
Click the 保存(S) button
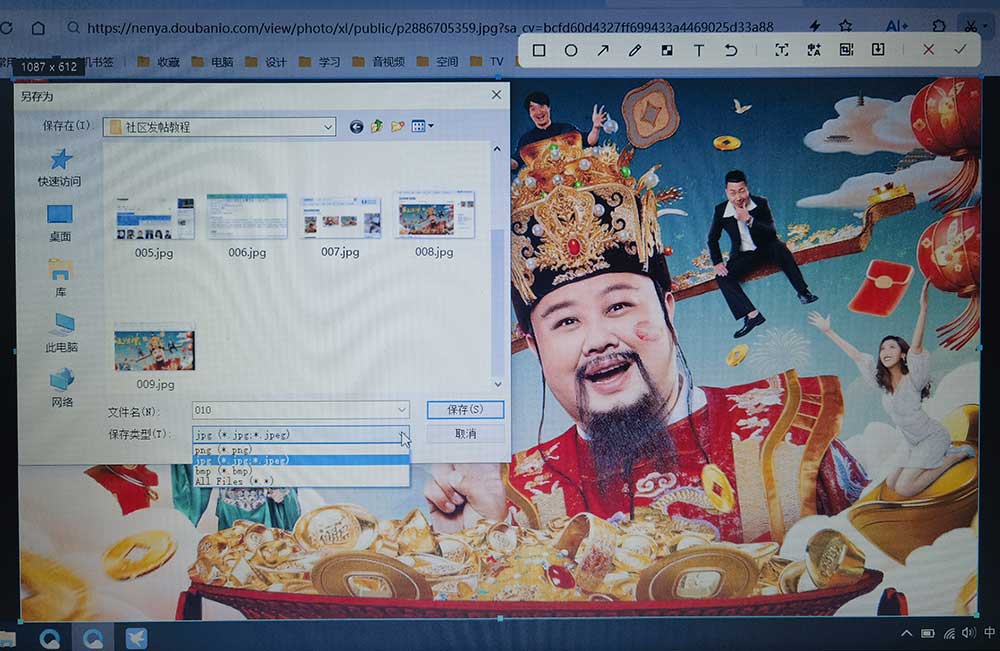coord(465,410)
